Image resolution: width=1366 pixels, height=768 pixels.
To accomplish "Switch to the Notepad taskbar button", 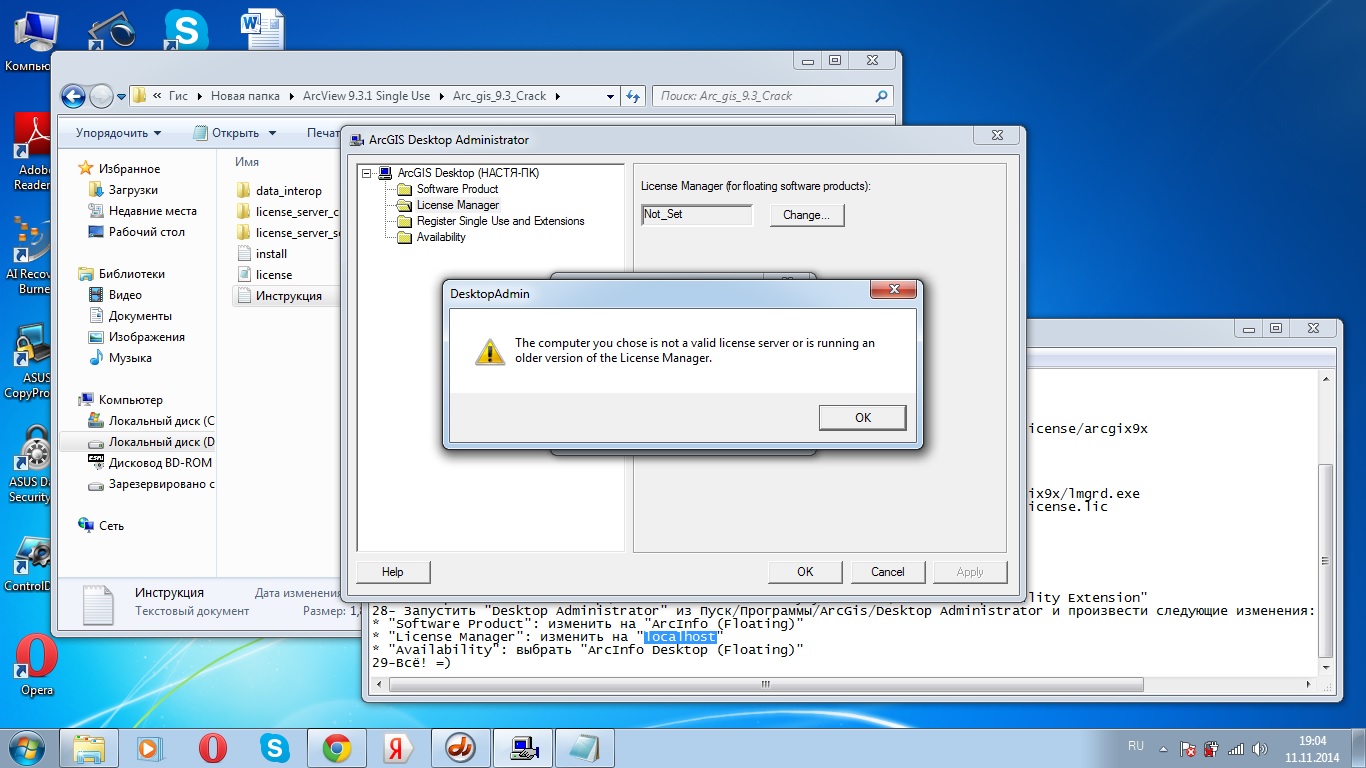I will [x=583, y=748].
